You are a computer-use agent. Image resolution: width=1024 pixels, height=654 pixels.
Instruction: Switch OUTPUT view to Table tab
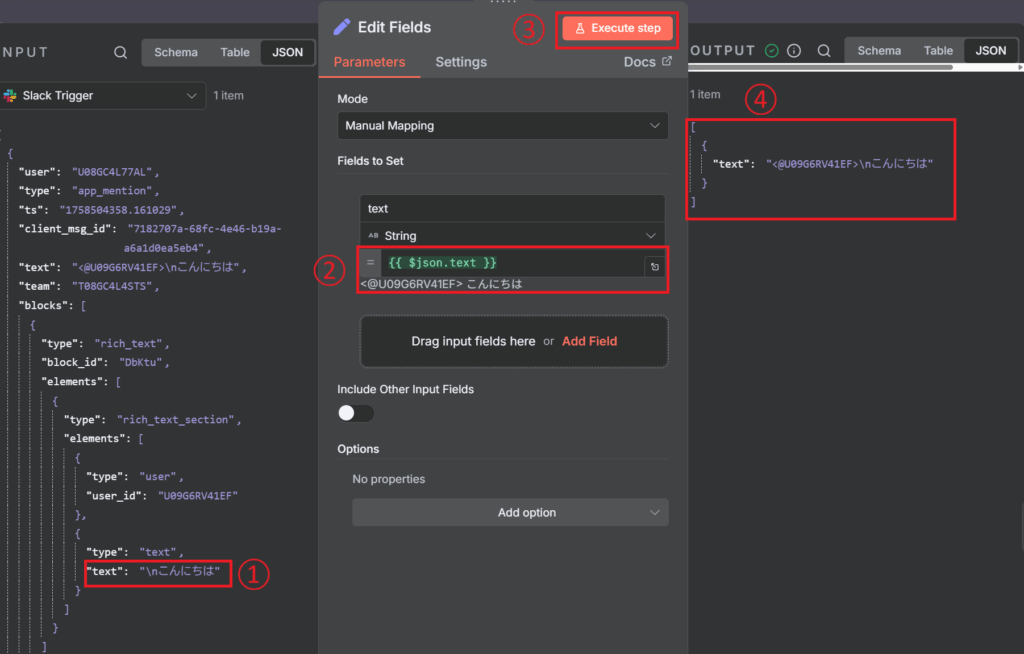(938, 51)
